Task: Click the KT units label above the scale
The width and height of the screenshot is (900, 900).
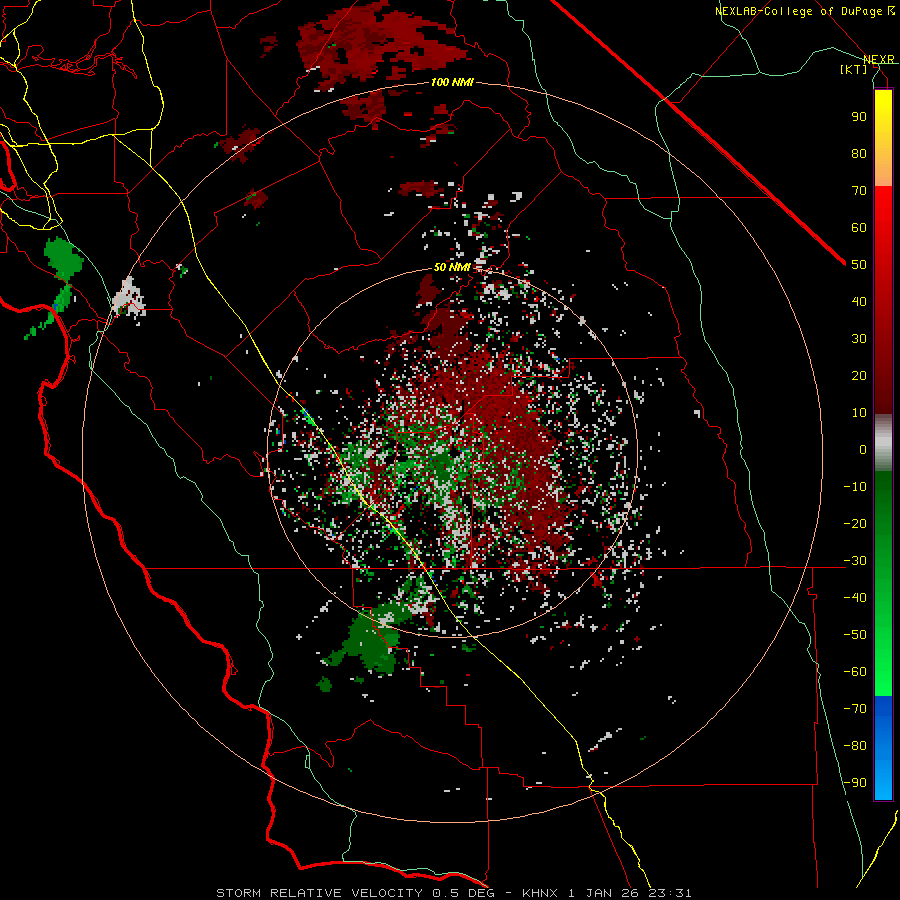Action: click(854, 69)
